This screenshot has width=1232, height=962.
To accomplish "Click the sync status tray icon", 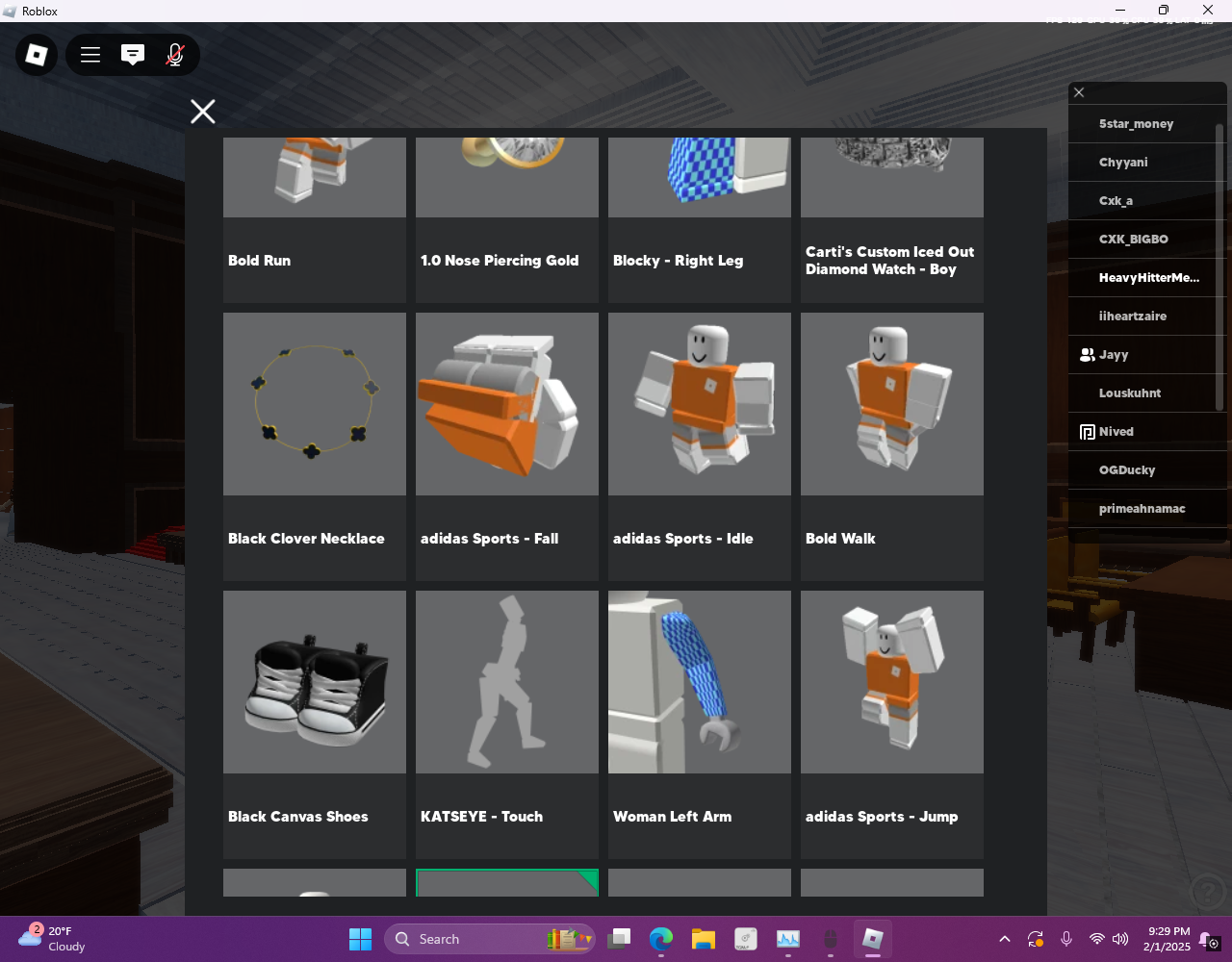I will click(1036, 939).
